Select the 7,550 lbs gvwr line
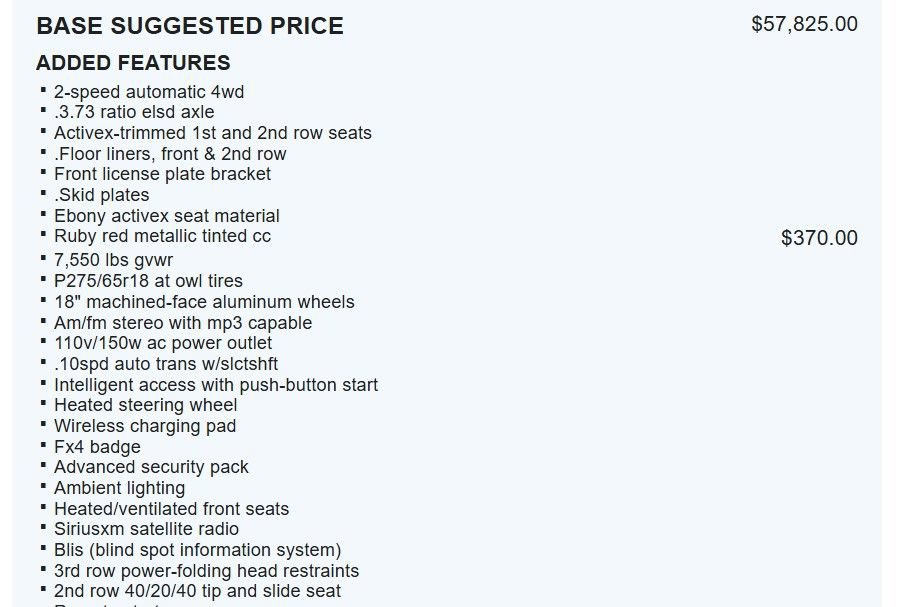Image resolution: width=901 pixels, height=607 pixels. (x=114, y=260)
